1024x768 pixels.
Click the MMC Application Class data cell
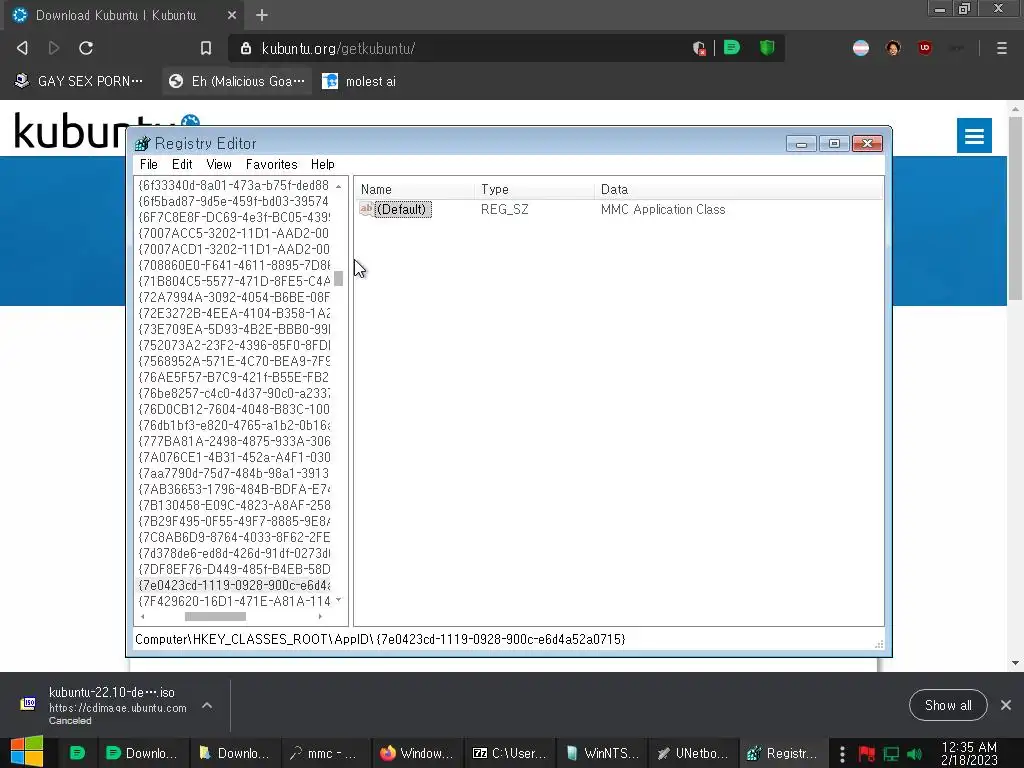[x=663, y=210]
